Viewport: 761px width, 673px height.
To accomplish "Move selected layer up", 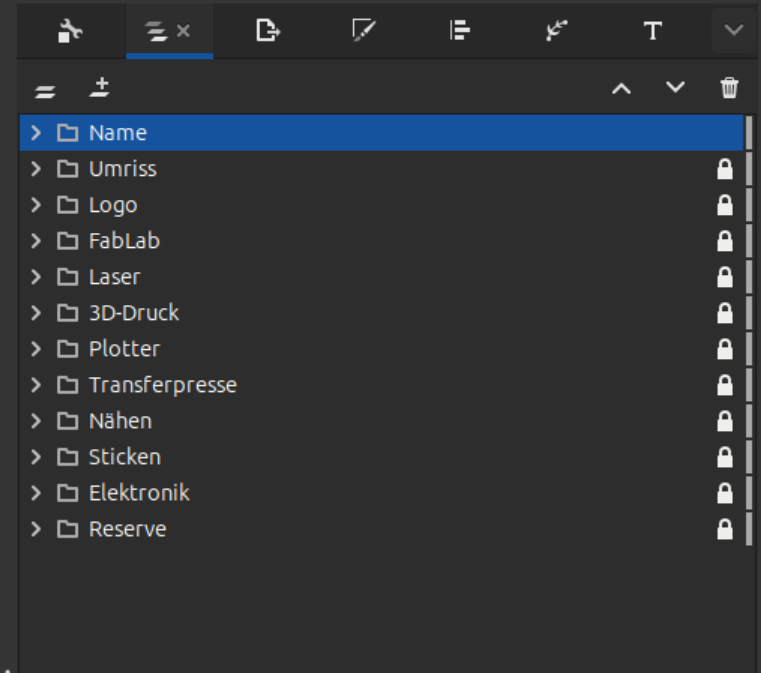I will coord(621,88).
